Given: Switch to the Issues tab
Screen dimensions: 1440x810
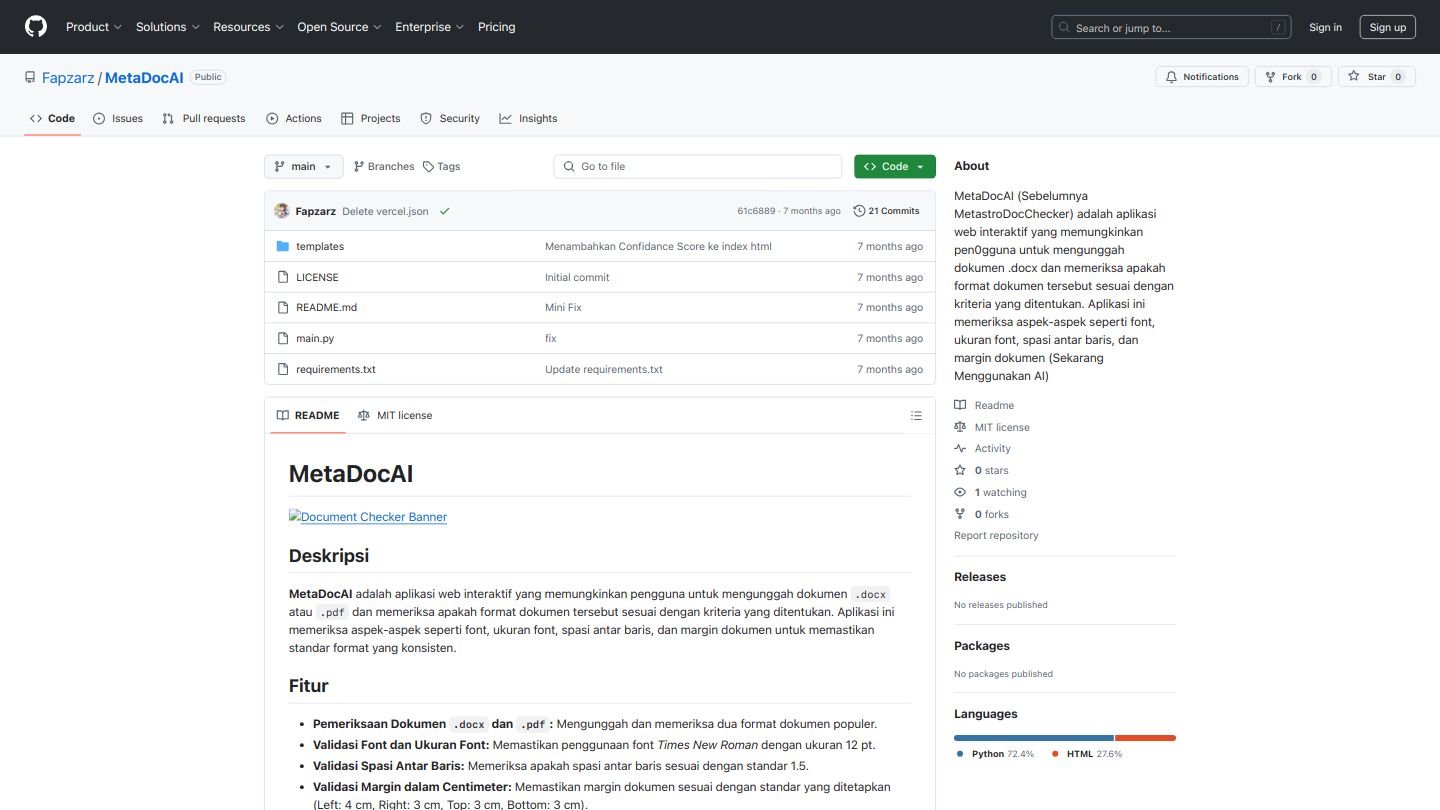Looking at the screenshot, I should [118, 118].
